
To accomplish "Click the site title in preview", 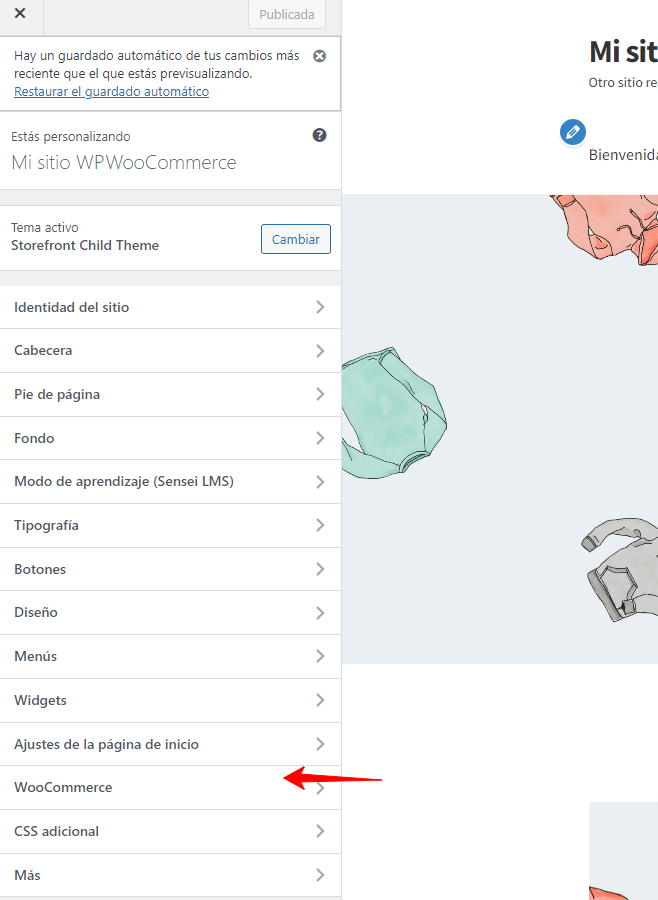I will coord(624,52).
